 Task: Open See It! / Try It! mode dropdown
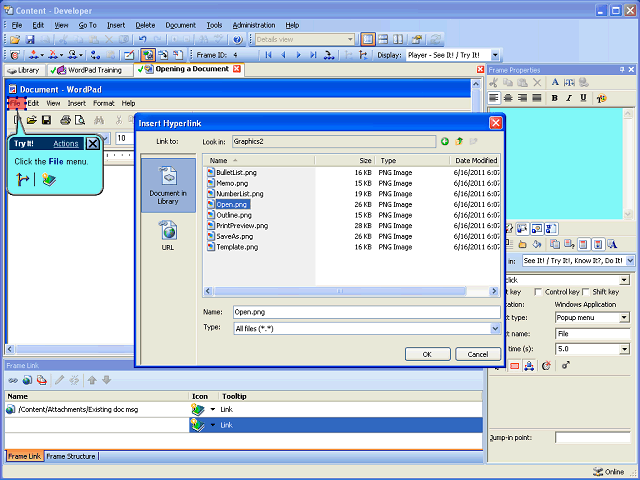pyautogui.click(x=630, y=260)
